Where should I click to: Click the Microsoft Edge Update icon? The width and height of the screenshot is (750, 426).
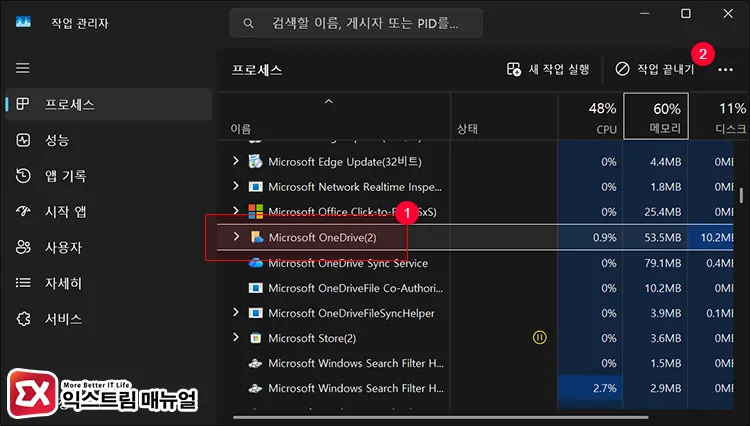[255, 162]
